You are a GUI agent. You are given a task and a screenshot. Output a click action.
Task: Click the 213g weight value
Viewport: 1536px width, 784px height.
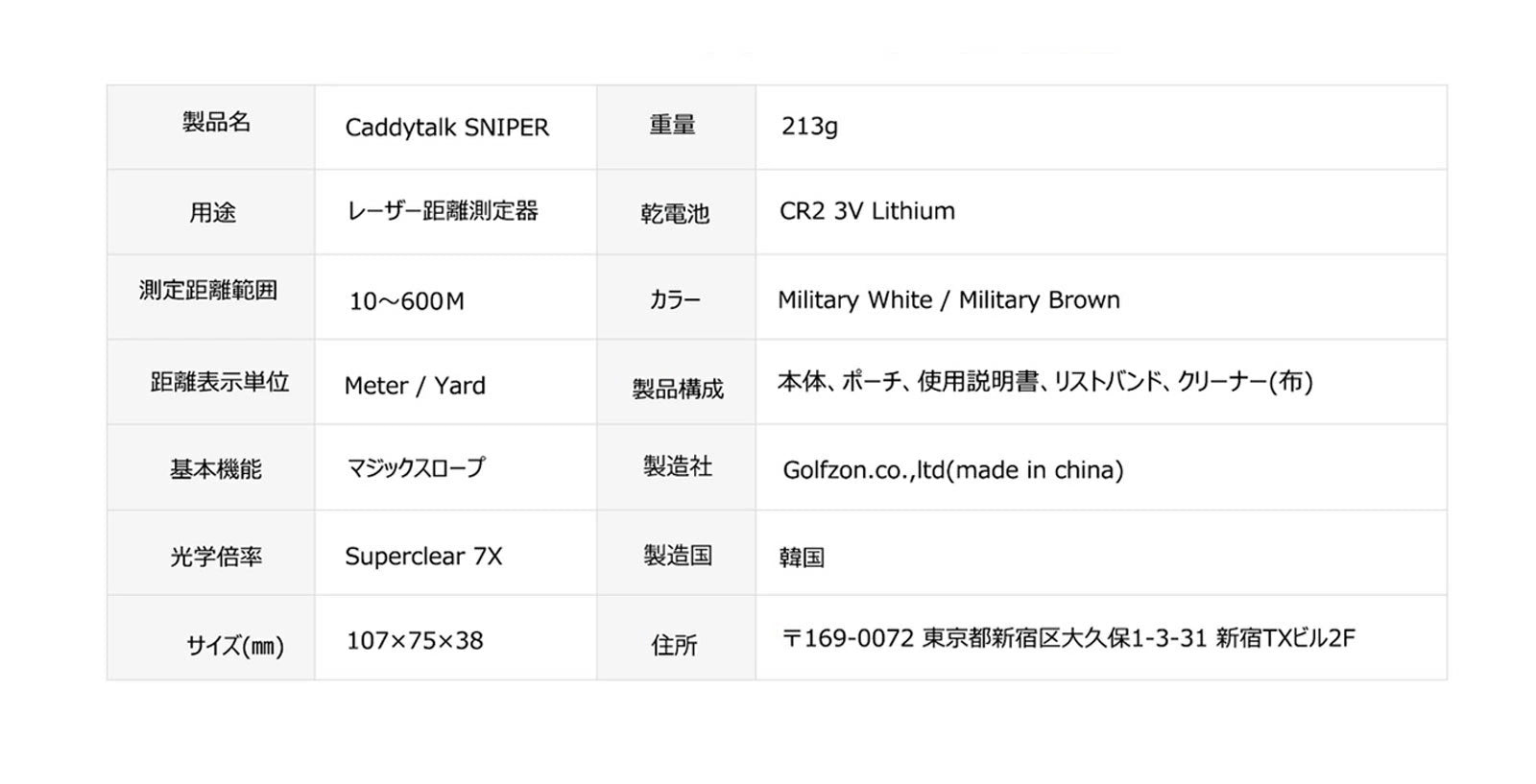[809, 127]
